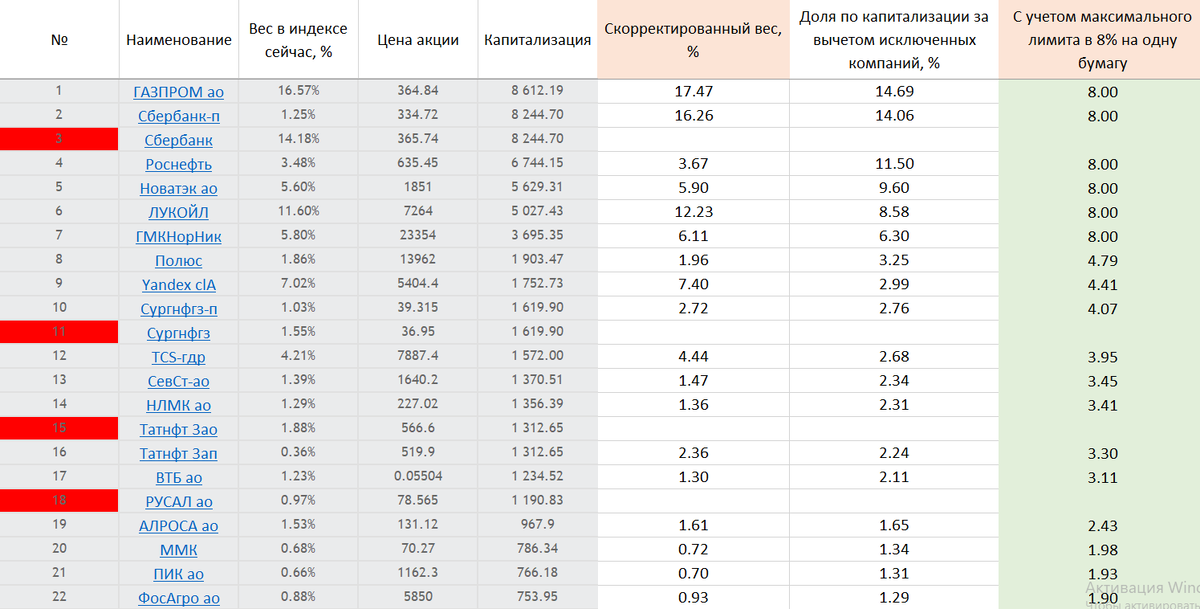The width and height of the screenshot is (1200, 609).
Task: Click the ФосАгро ао link
Action: click(179, 598)
